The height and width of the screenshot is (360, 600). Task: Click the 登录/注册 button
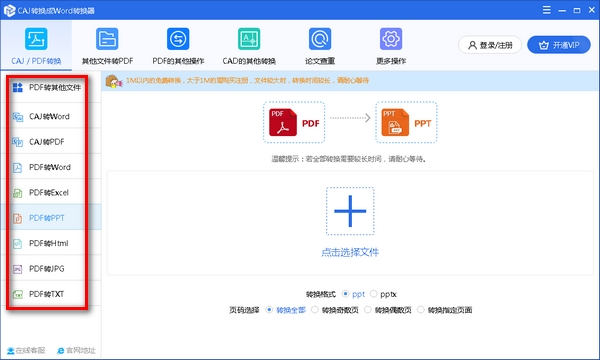(490, 45)
